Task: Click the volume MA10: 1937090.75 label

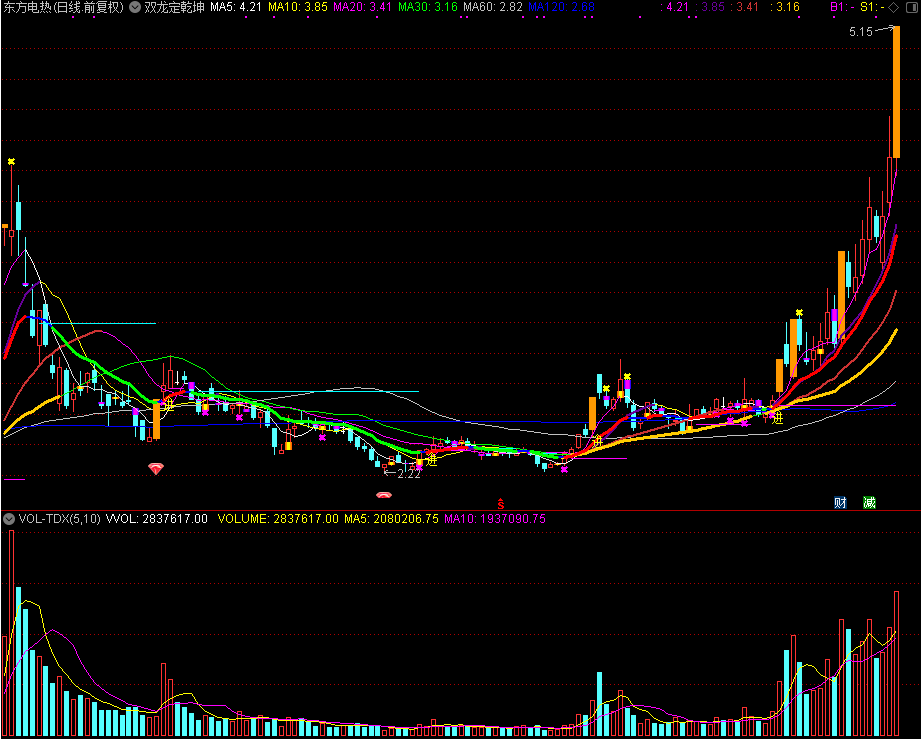Action: 495,519
